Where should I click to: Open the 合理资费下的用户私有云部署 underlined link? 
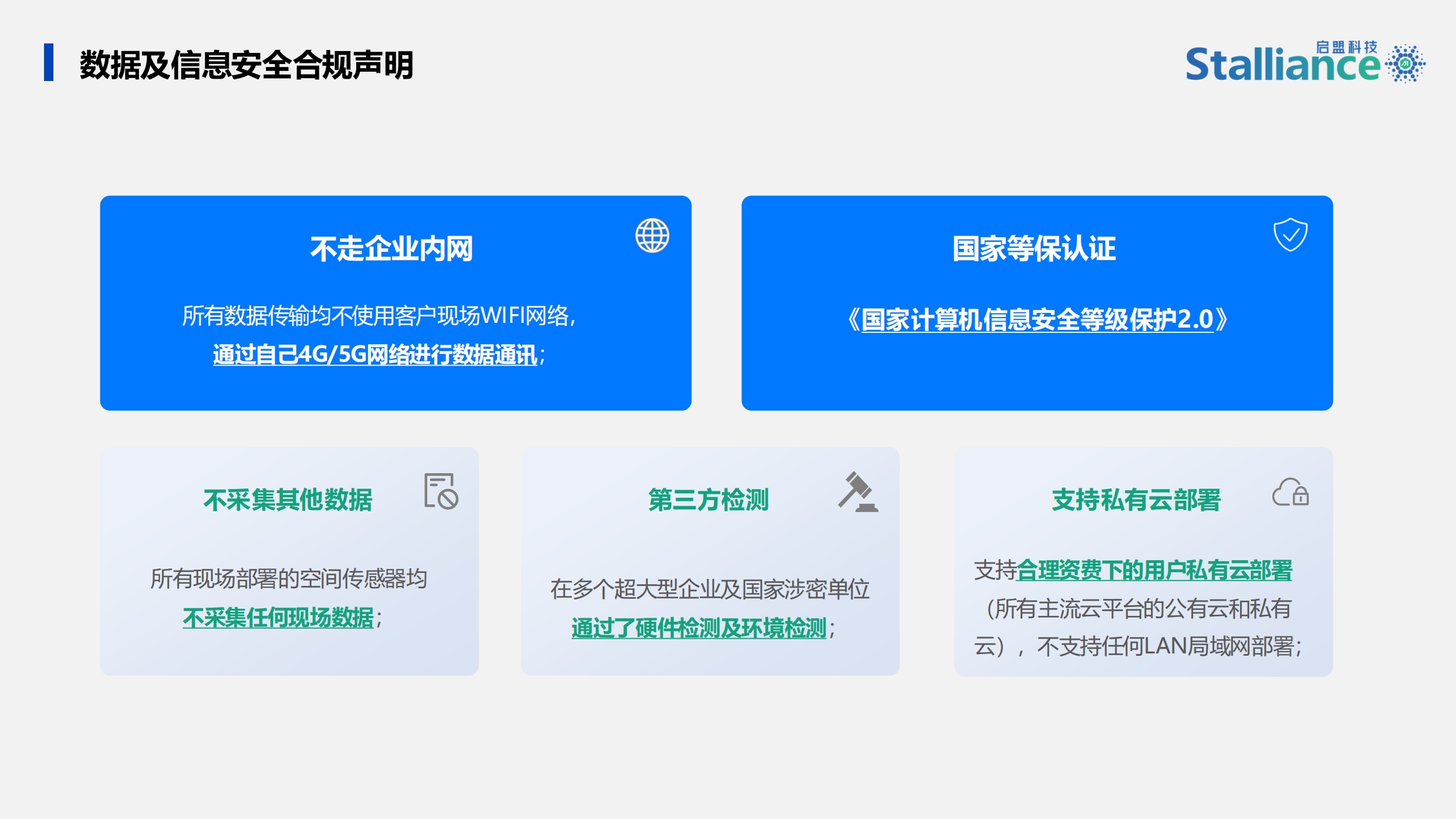point(1154,571)
